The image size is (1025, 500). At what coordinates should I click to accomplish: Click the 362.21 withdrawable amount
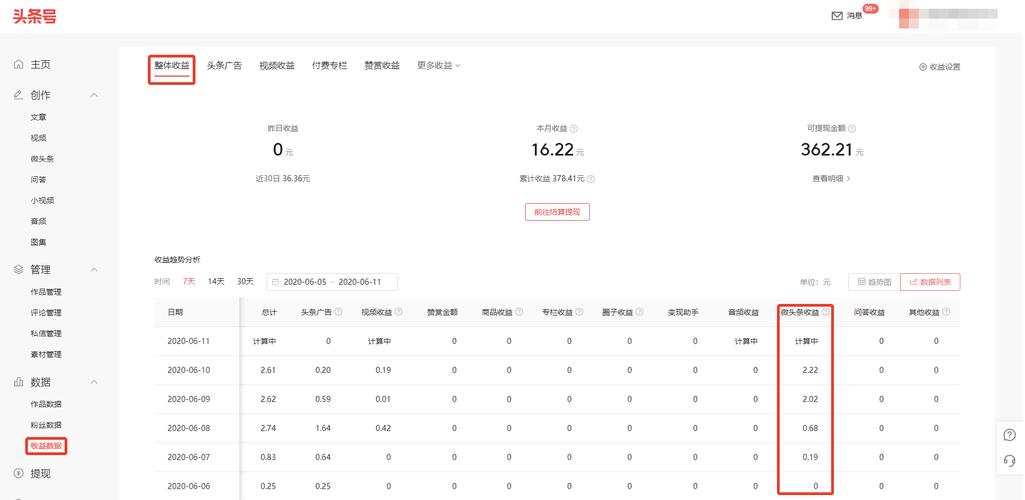tap(826, 150)
